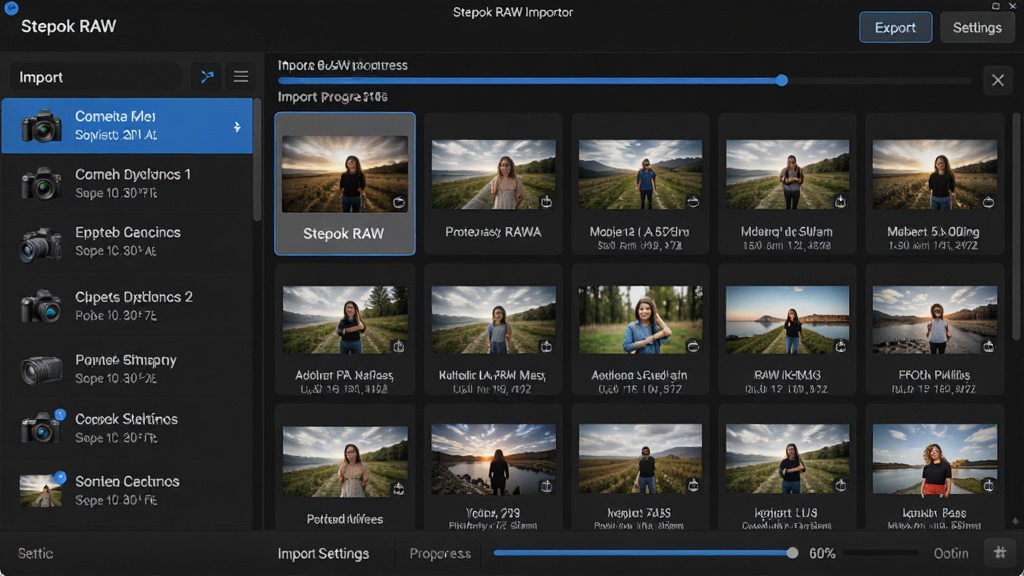Click the Proporess label in bottom bar
The height and width of the screenshot is (576, 1024).
pyautogui.click(x=440, y=554)
